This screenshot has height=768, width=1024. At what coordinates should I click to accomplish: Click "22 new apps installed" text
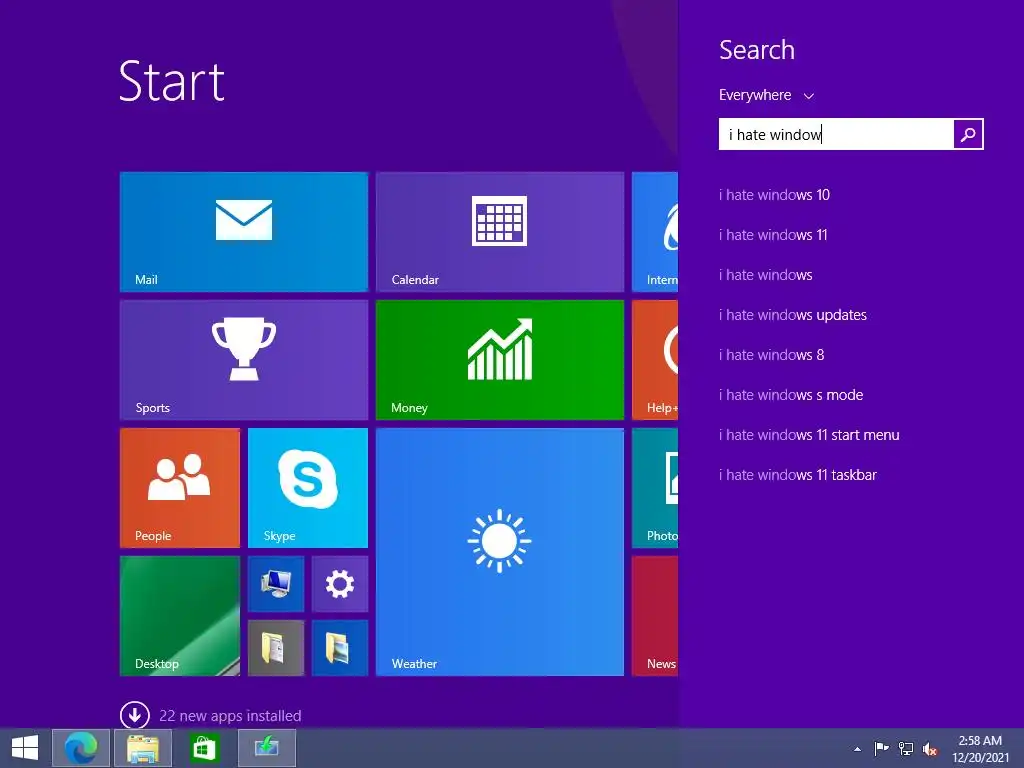pos(230,716)
